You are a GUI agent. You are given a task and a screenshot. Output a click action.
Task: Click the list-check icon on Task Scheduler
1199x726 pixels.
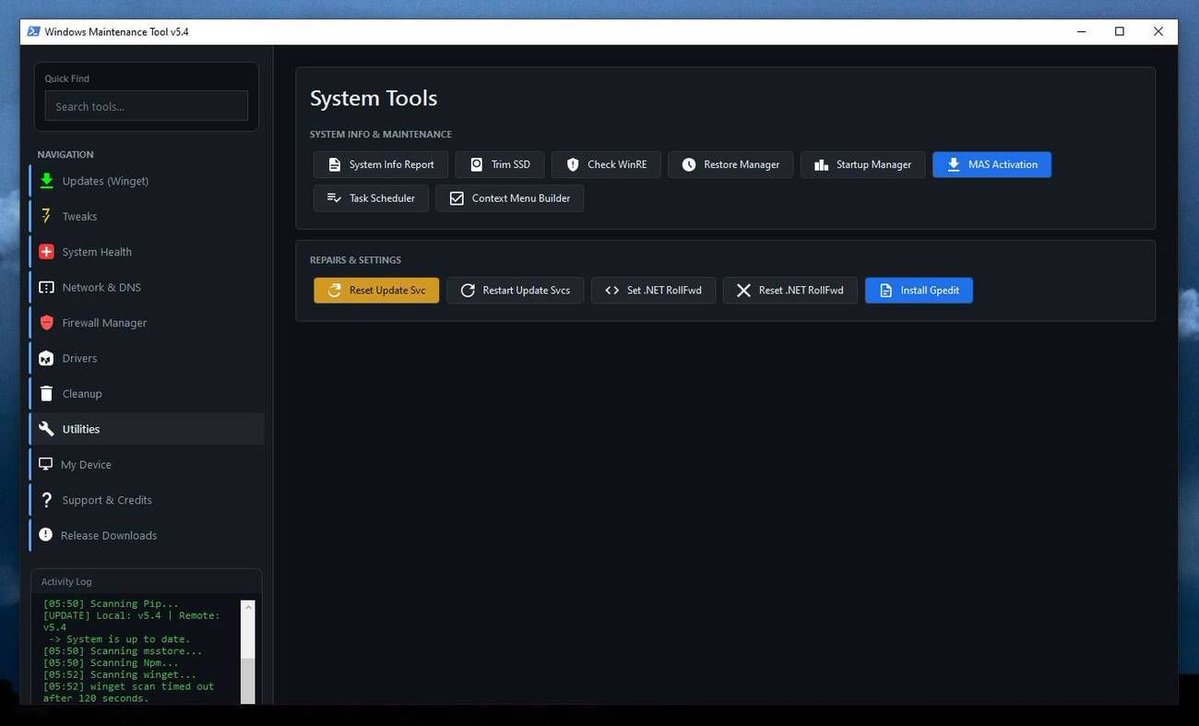click(x=334, y=198)
